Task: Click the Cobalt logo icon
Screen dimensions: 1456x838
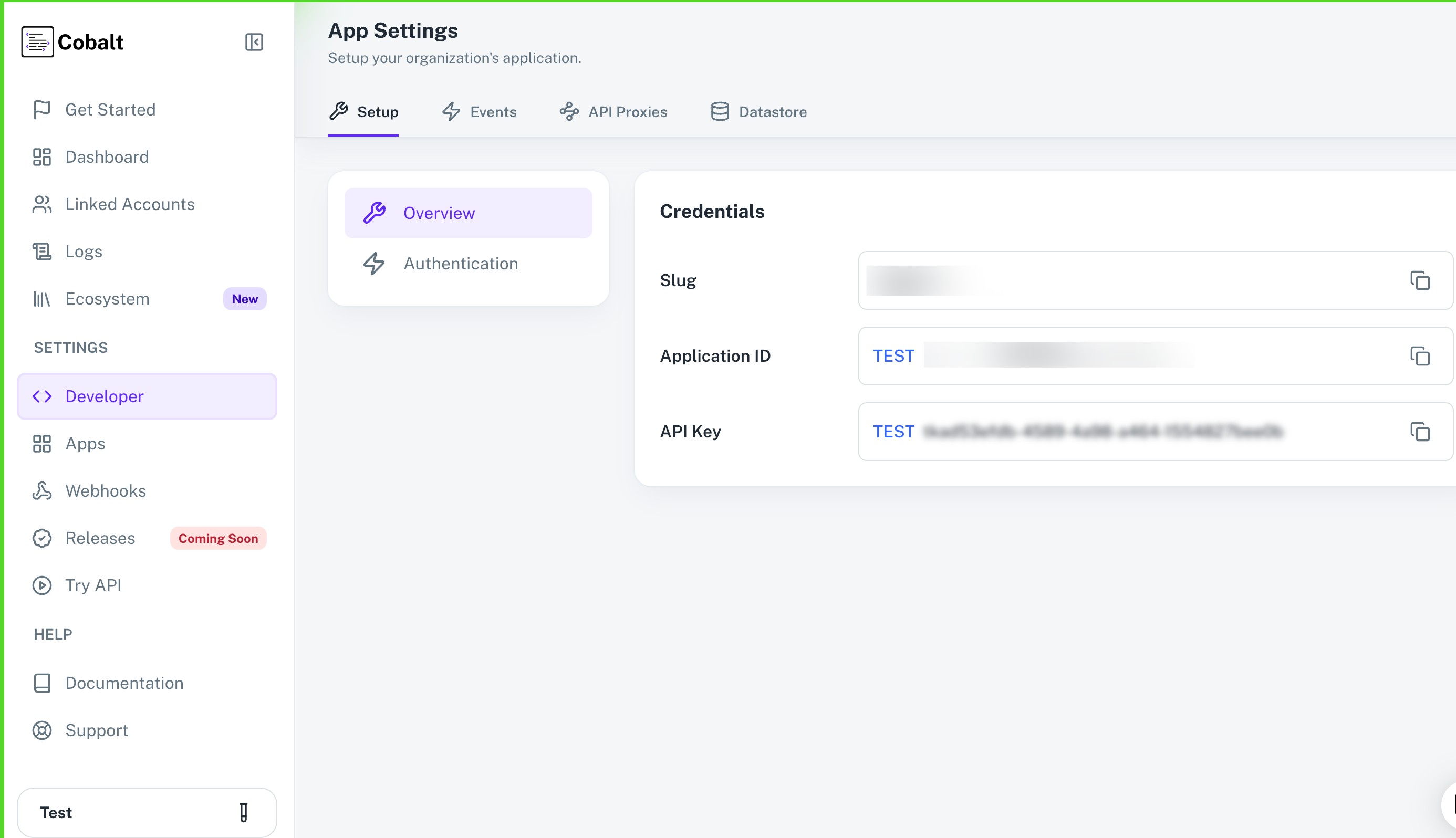Action: tap(37, 41)
